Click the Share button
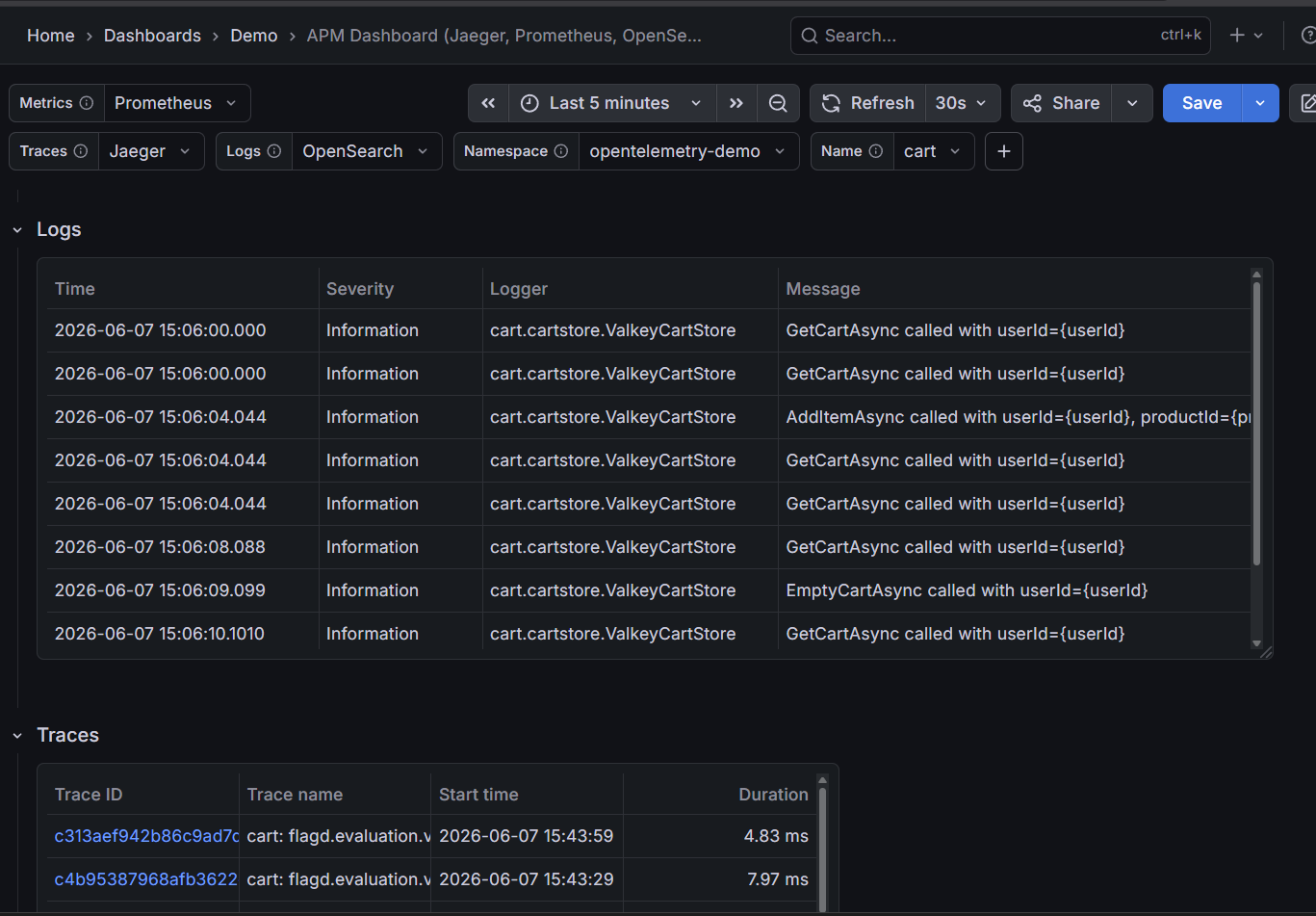This screenshot has width=1316, height=916. [x=1061, y=103]
